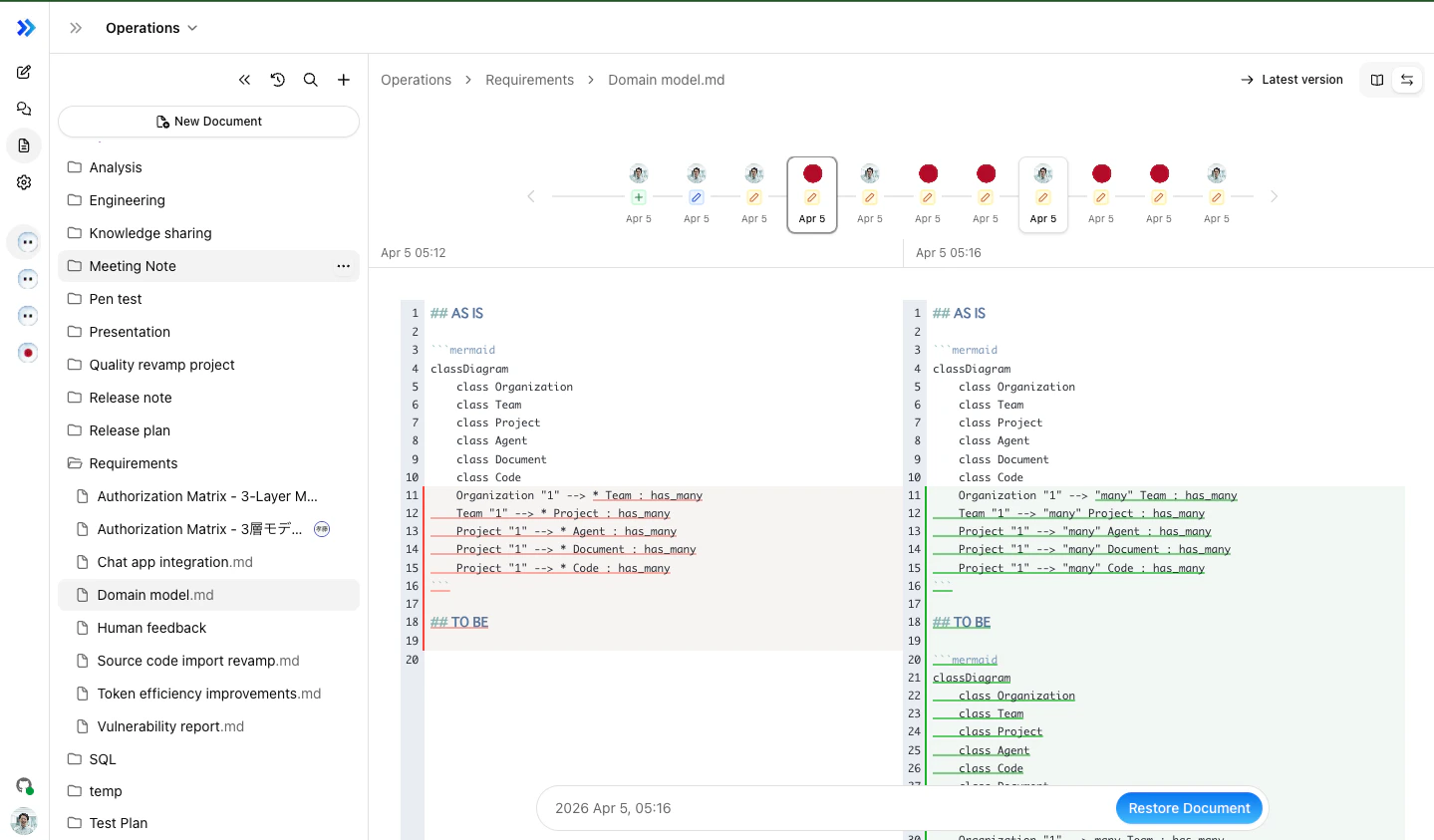Screen dimensions: 1434x840
Task: Open the Authorization Matrix - 3層モデ document
Action: point(208,529)
